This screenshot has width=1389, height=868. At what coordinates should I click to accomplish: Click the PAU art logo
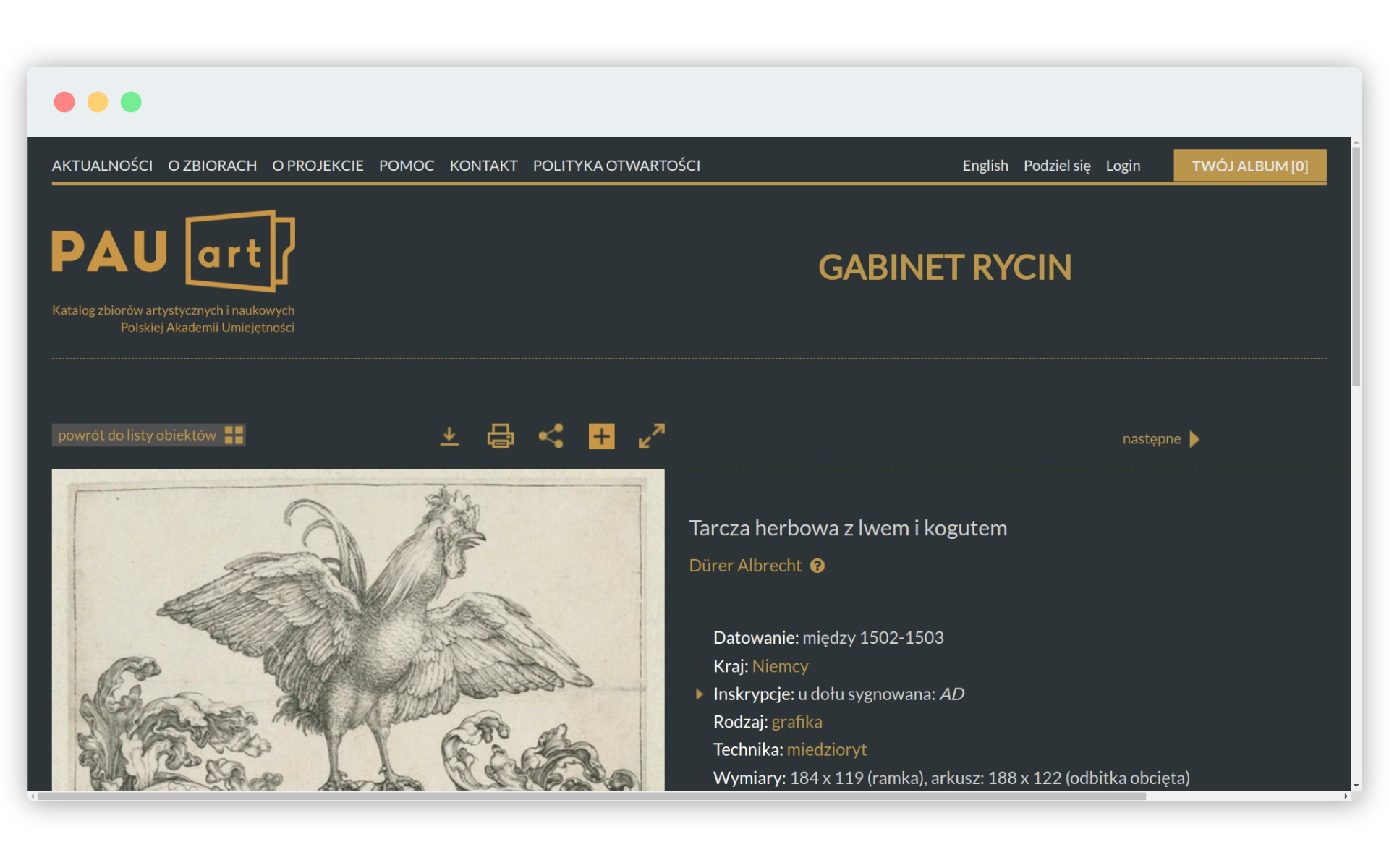coord(174,252)
